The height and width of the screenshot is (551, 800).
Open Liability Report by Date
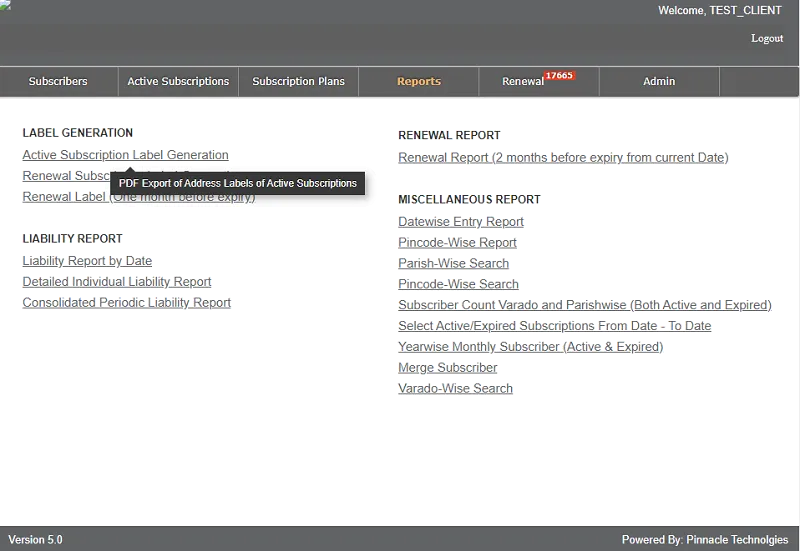point(87,261)
